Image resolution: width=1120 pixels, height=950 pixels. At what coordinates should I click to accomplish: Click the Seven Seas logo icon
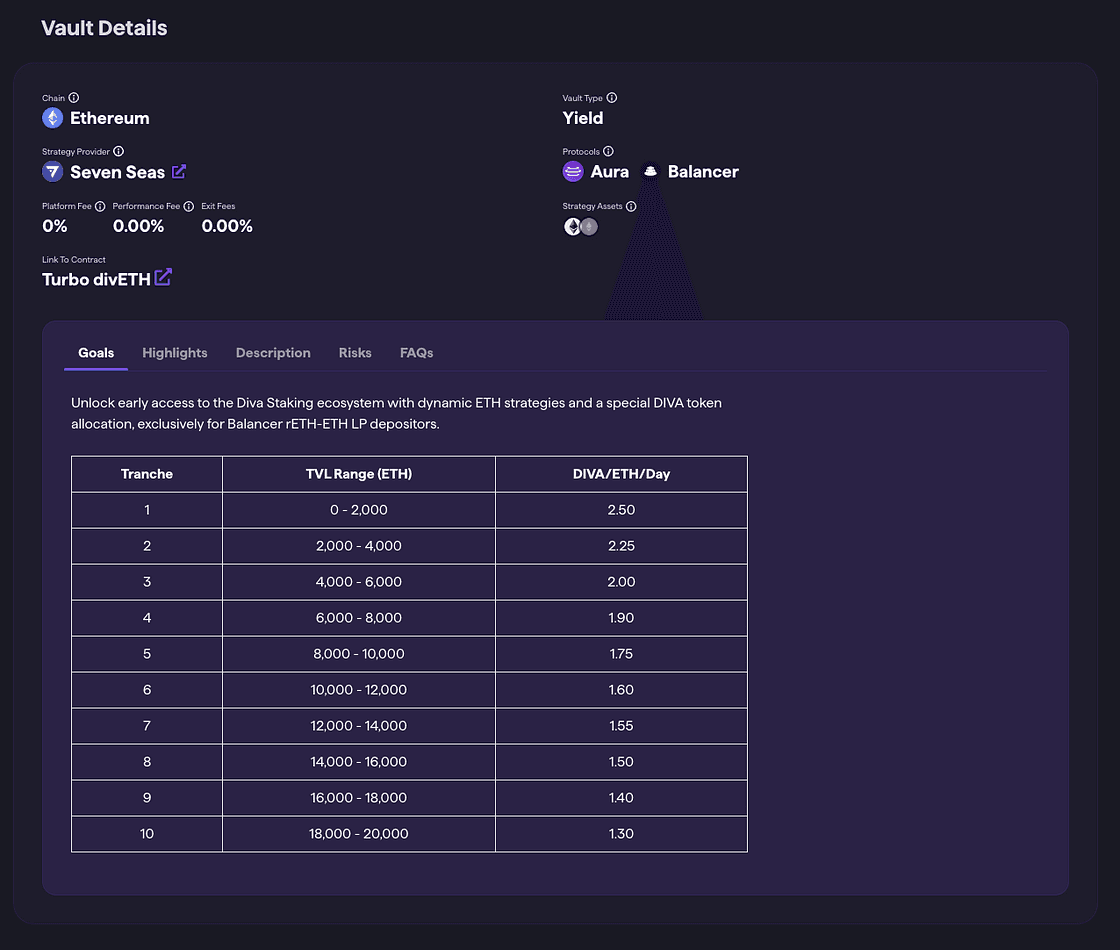tap(52, 171)
